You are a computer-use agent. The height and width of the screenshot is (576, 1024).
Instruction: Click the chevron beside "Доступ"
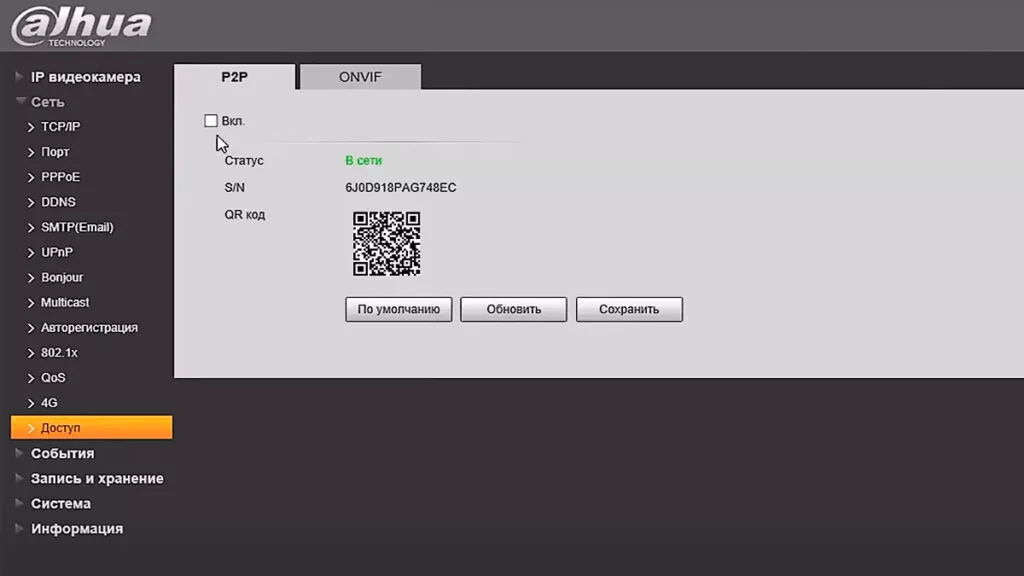coord(31,428)
